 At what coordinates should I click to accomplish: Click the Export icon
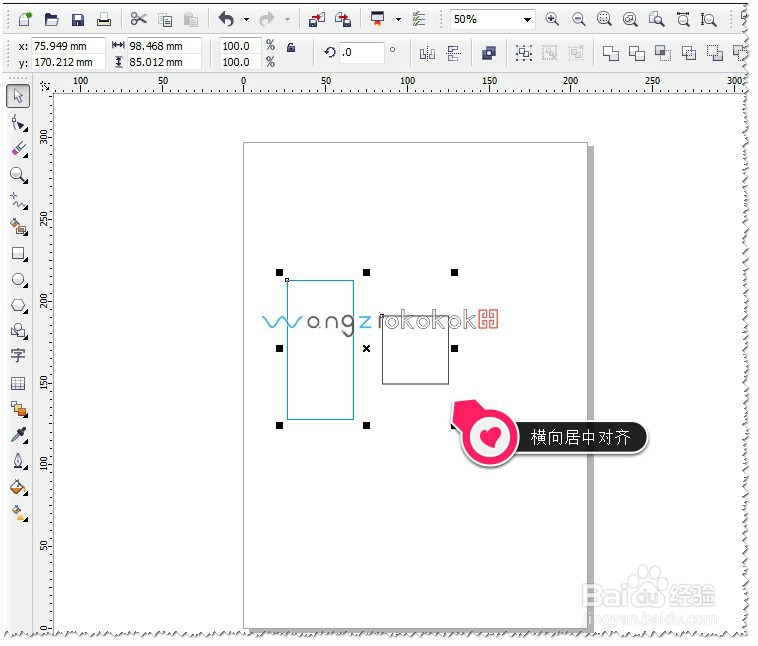pyautogui.click(x=343, y=20)
